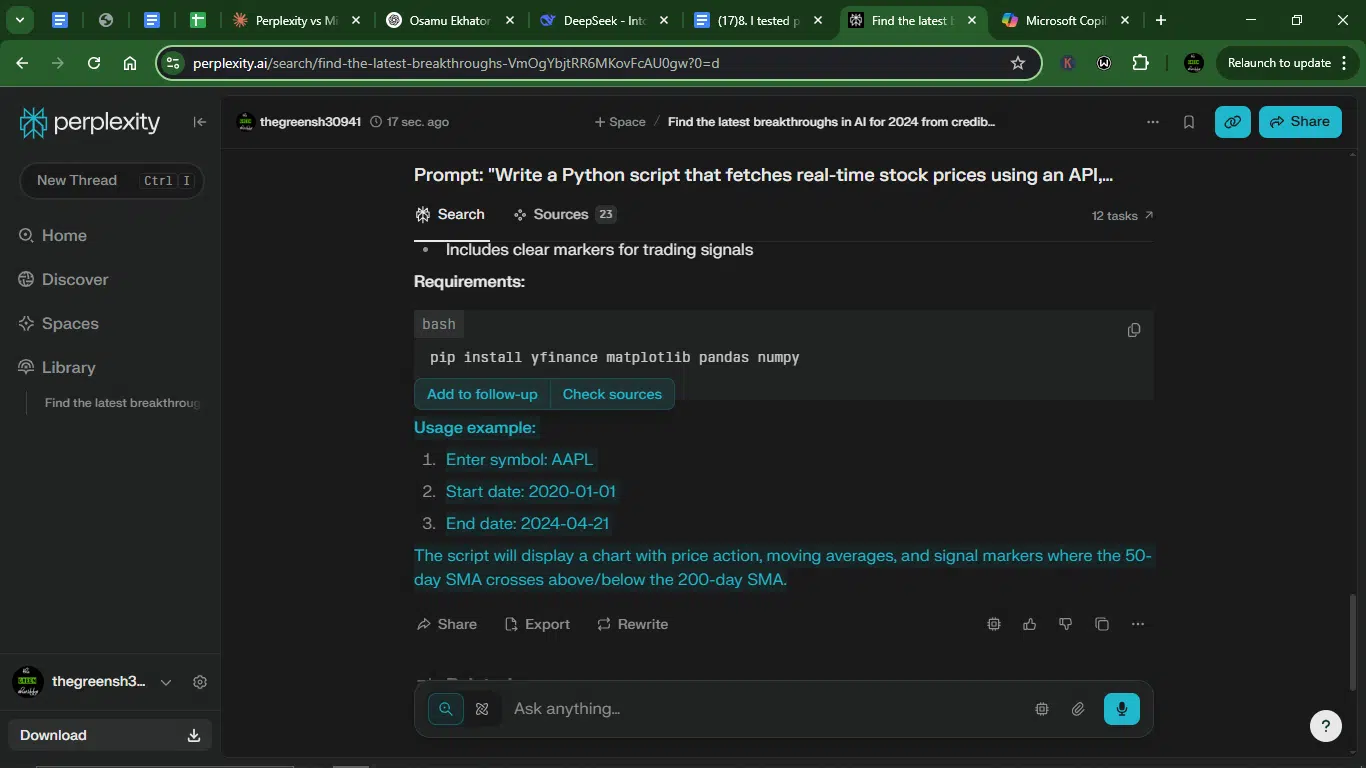Select Search mode in the ask box
Image resolution: width=1366 pixels, height=768 pixels.
[446, 709]
